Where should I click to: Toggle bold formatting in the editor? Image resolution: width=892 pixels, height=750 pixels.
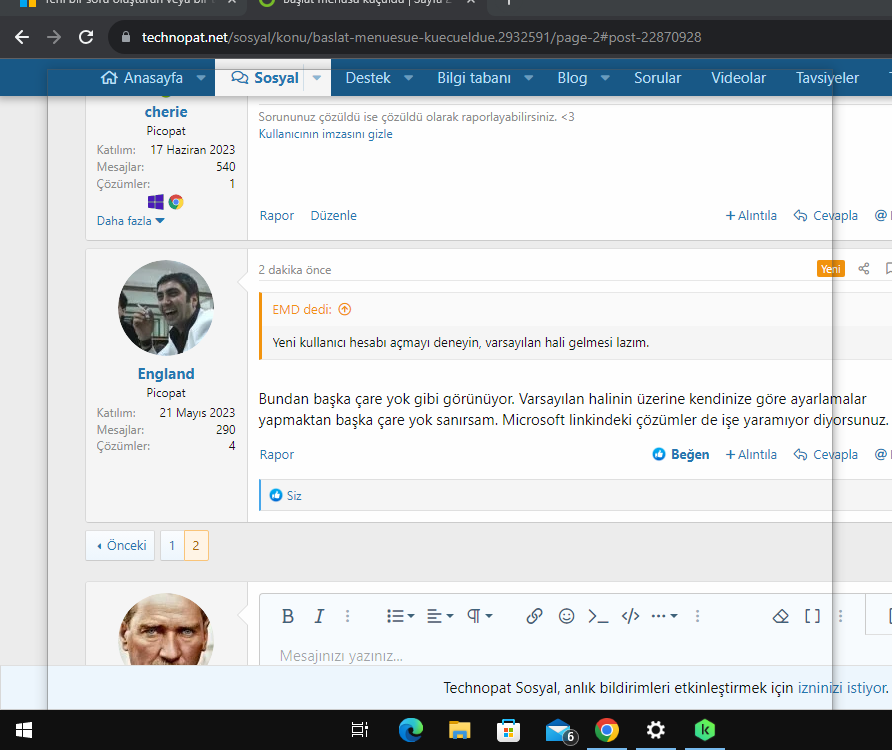(288, 616)
